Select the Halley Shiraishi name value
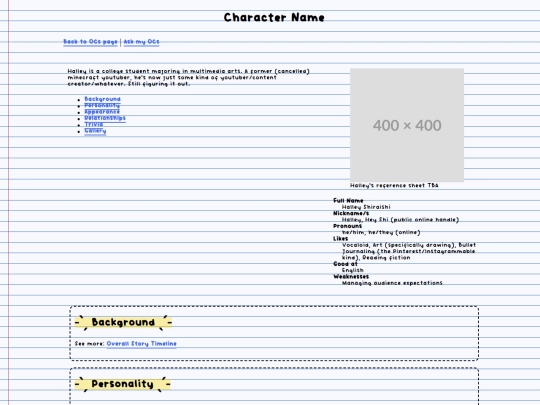 pyautogui.click(x=366, y=207)
